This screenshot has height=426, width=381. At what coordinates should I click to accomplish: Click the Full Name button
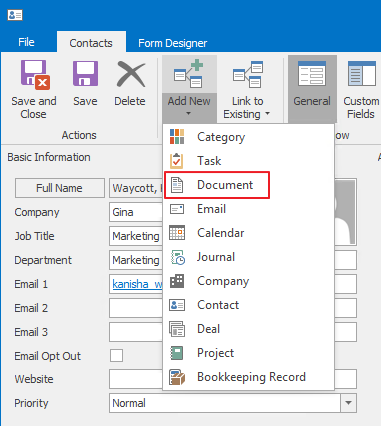tap(59, 188)
